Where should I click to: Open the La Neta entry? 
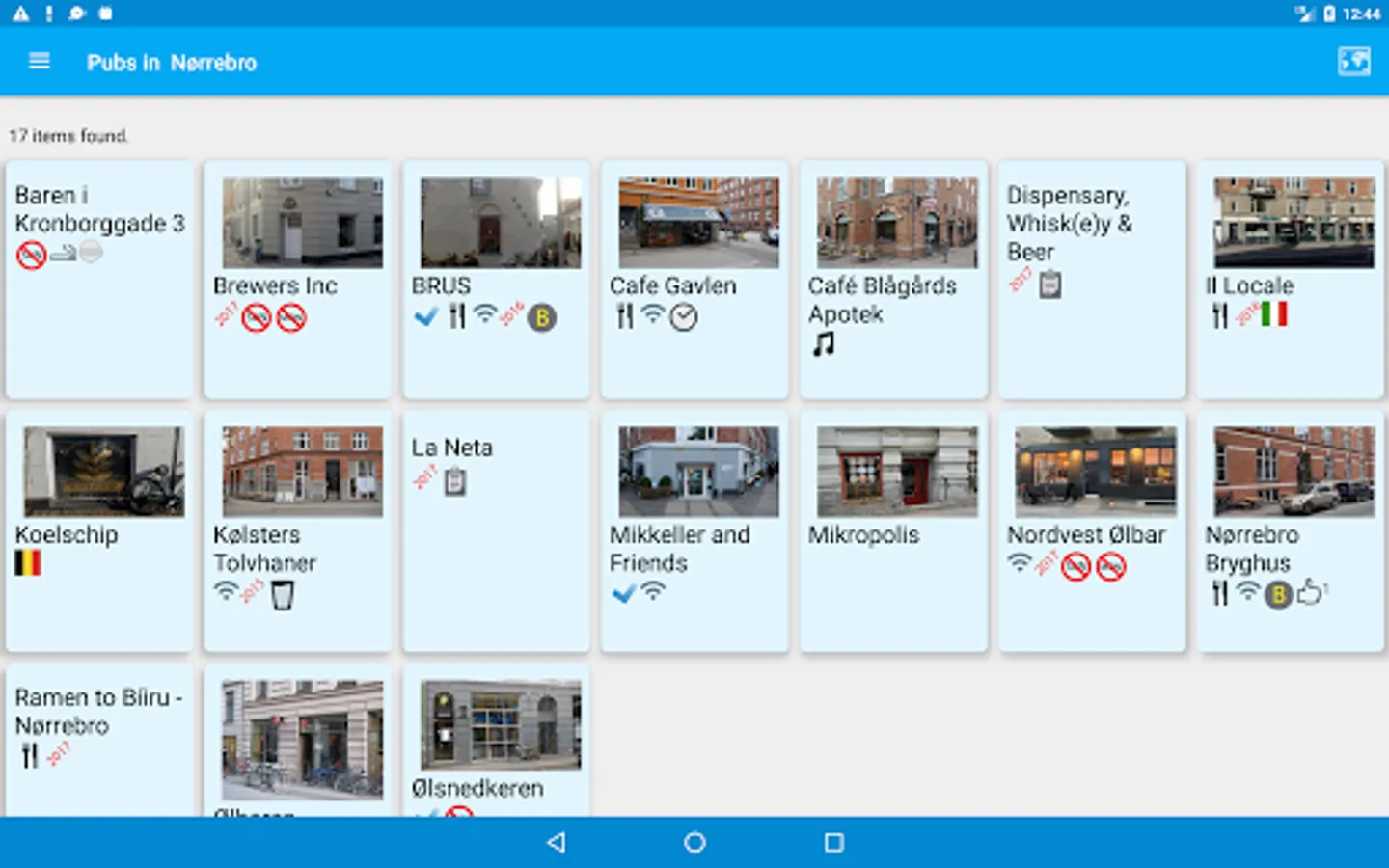point(496,530)
